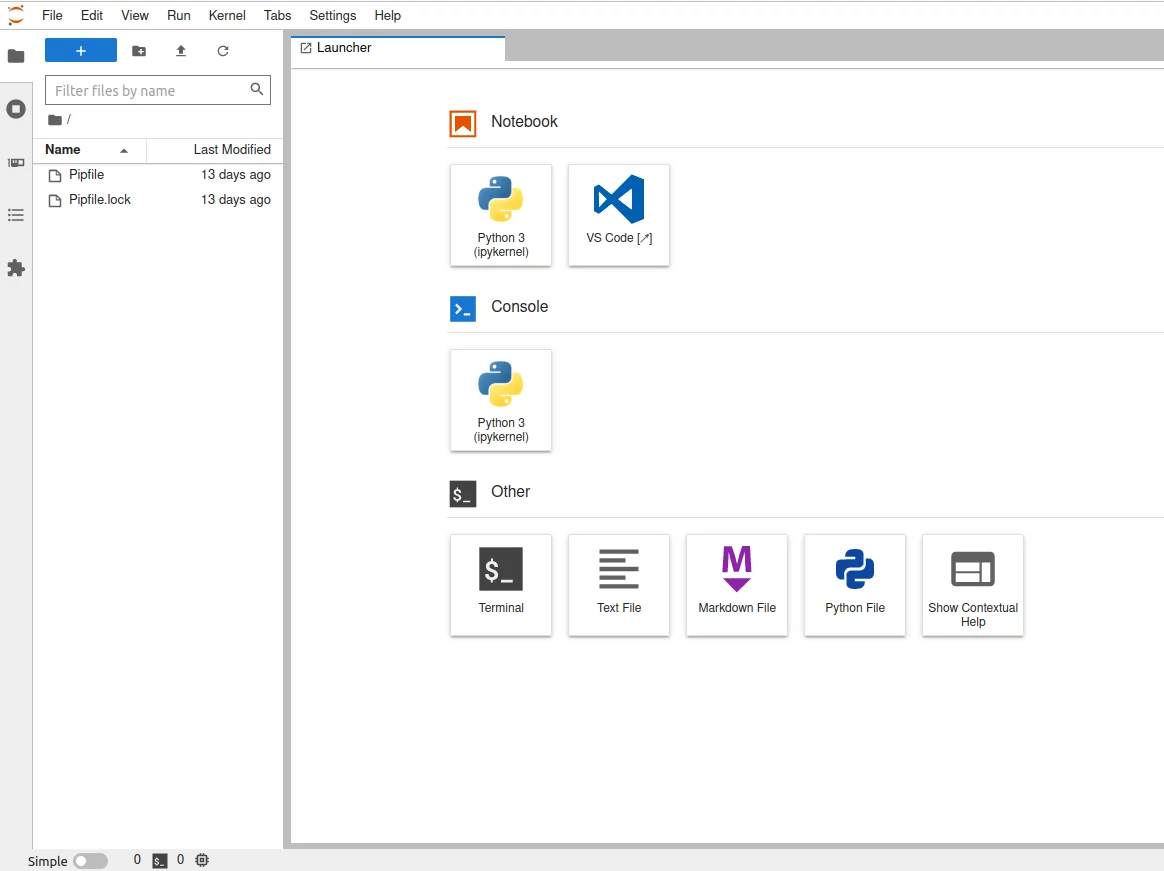Open the Running Terminals and Kernels sidebar

(x=16, y=109)
